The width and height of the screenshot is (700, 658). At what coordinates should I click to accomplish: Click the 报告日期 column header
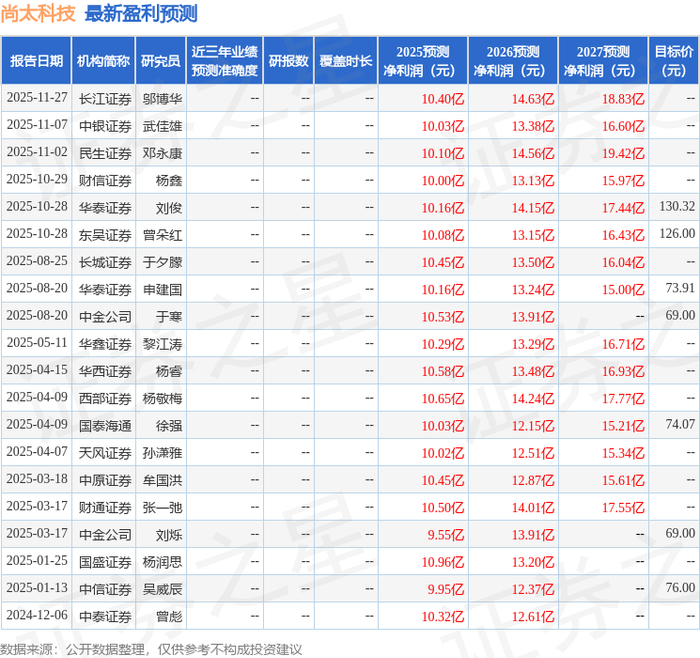click(x=36, y=61)
